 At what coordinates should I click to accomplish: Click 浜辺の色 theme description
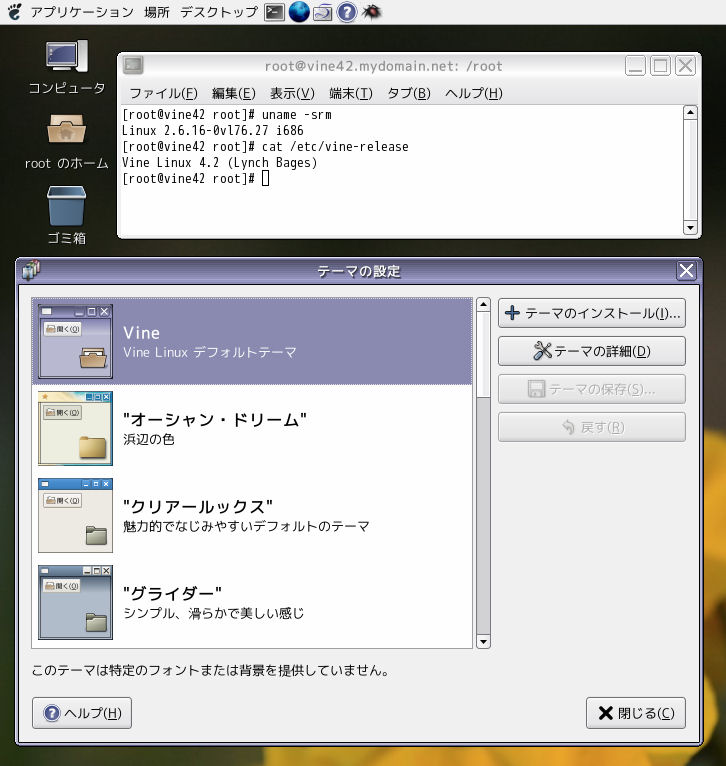tap(149, 439)
